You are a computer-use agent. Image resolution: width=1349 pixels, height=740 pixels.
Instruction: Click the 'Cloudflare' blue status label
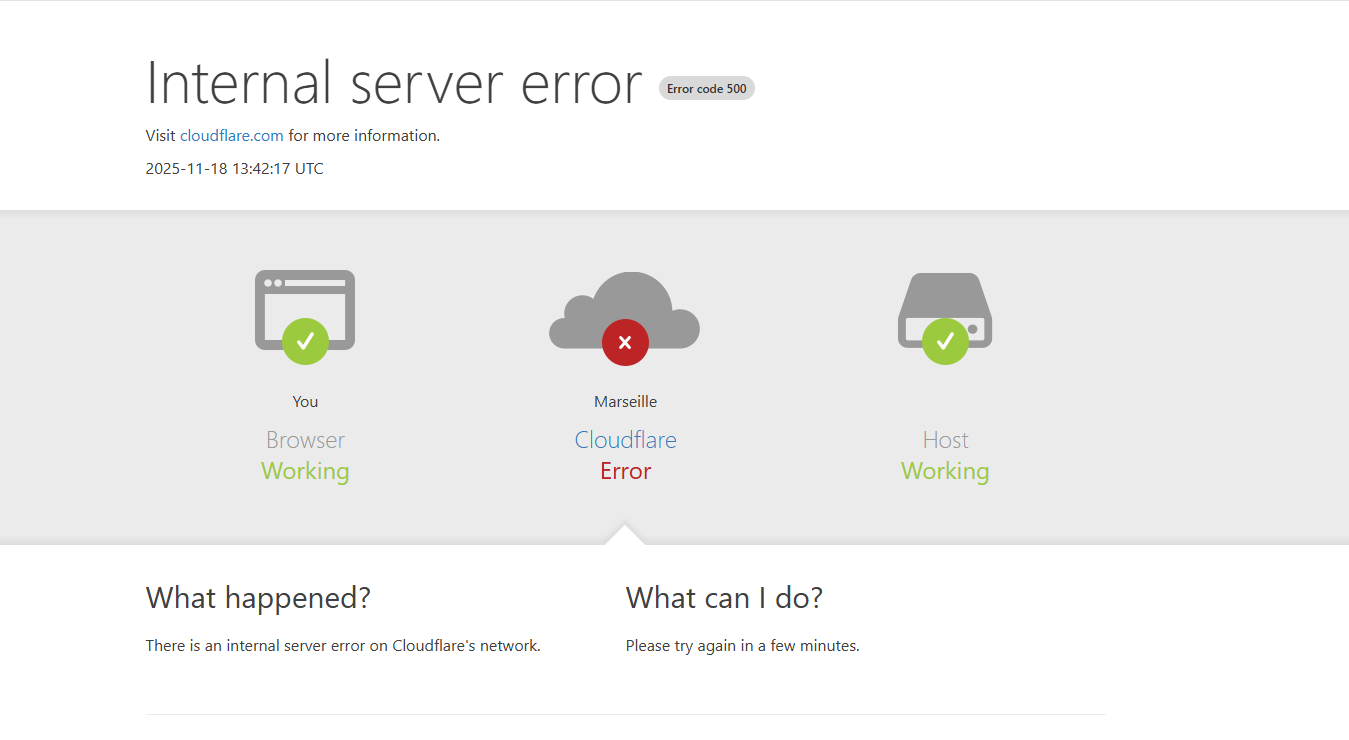(x=624, y=439)
